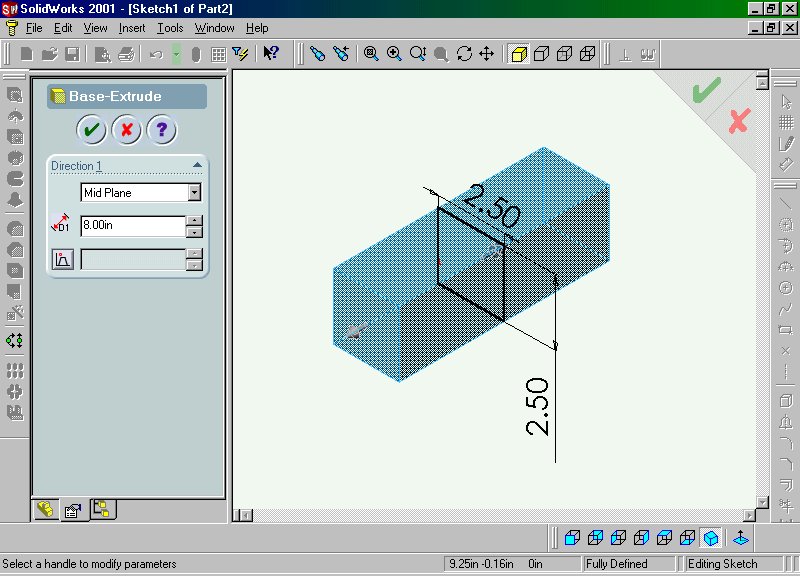Toggle the sketch Grid icon in toolbar

point(218,54)
